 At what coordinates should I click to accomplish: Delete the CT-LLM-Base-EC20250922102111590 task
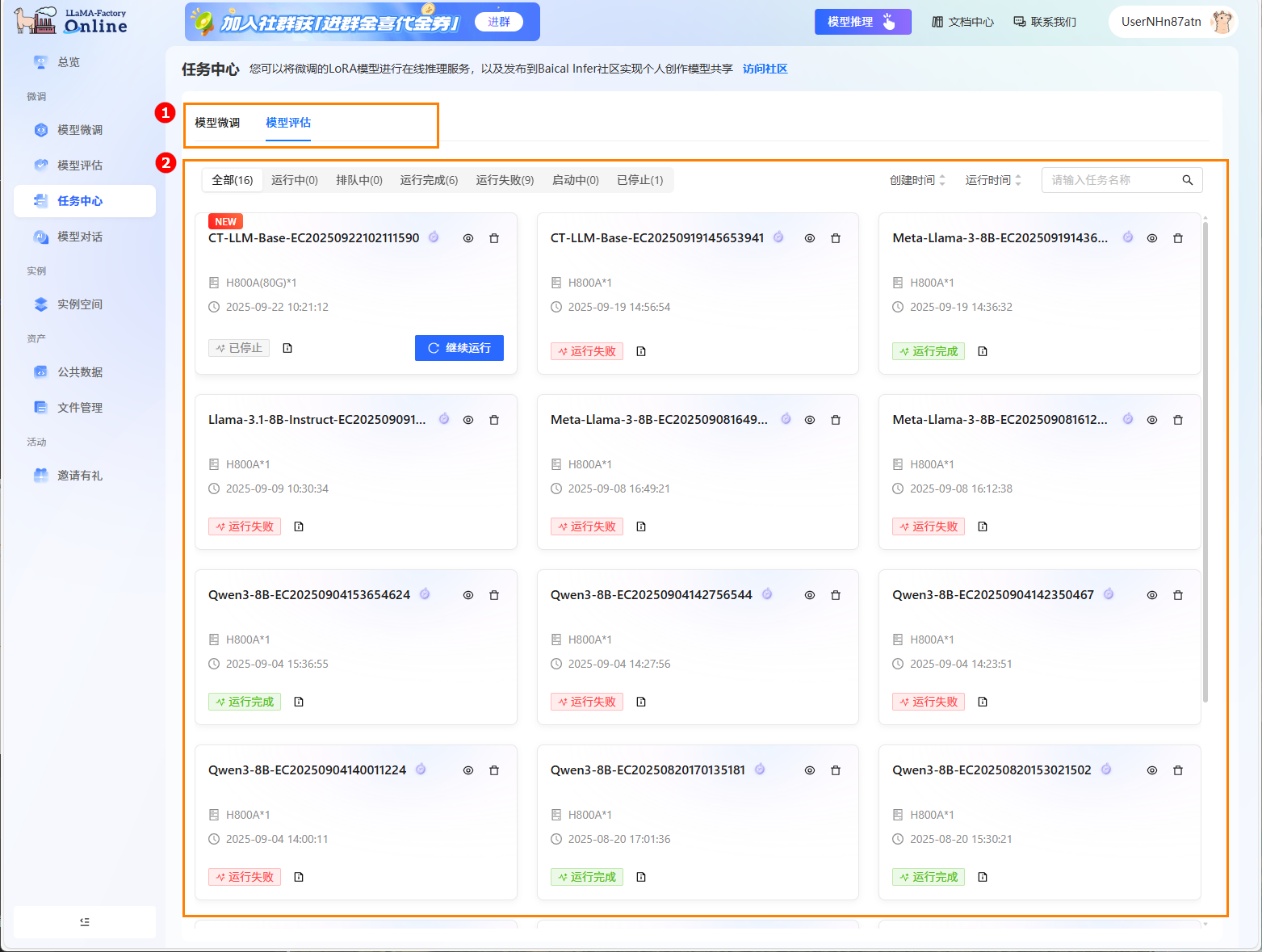tap(494, 238)
